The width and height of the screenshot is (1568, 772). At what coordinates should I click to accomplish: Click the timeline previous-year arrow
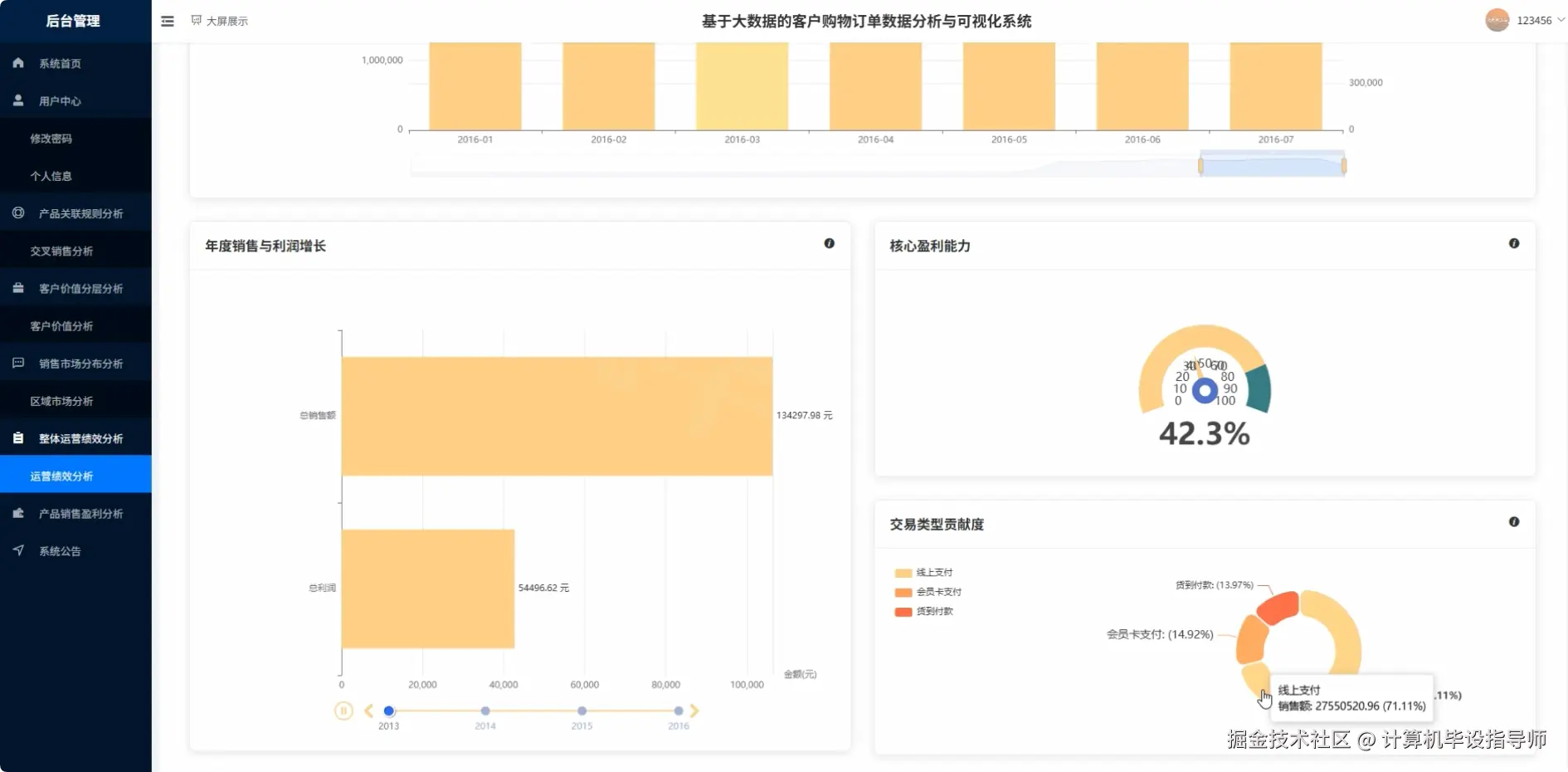(x=369, y=711)
